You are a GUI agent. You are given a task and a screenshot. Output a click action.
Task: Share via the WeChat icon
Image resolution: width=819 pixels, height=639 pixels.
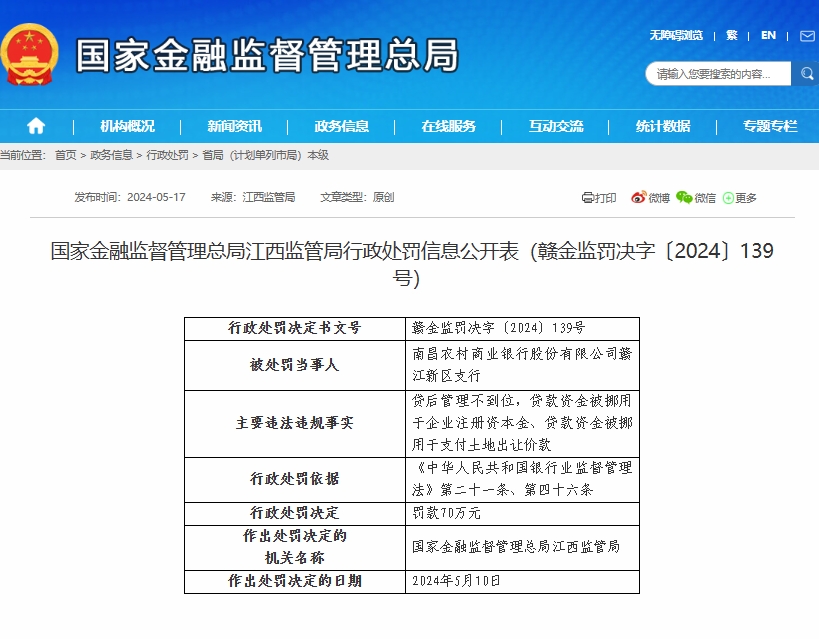click(684, 197)
